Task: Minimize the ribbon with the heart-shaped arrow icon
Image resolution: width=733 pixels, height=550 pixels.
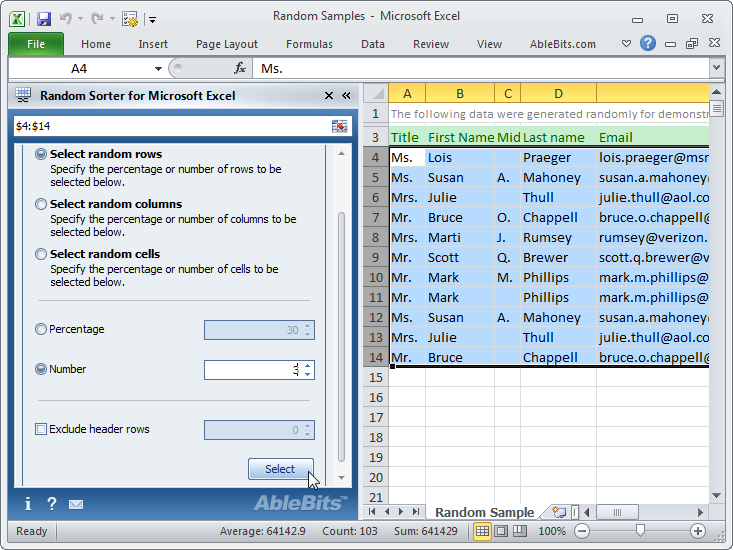Action: [x=626, y=43]
